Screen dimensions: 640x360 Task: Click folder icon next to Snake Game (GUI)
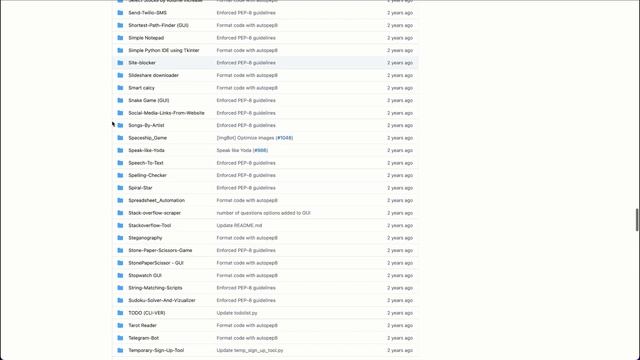click(120, 100)
